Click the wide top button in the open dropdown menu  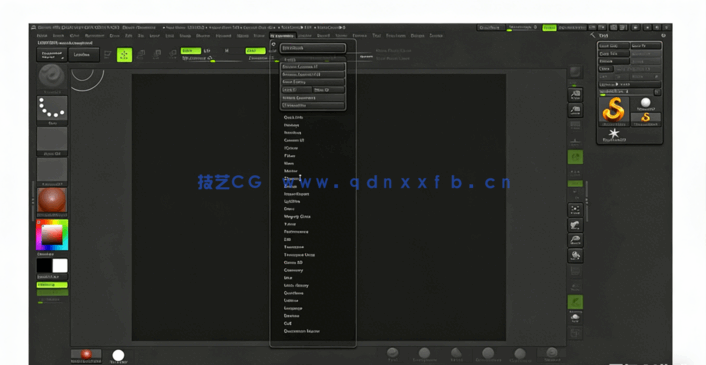313,48
